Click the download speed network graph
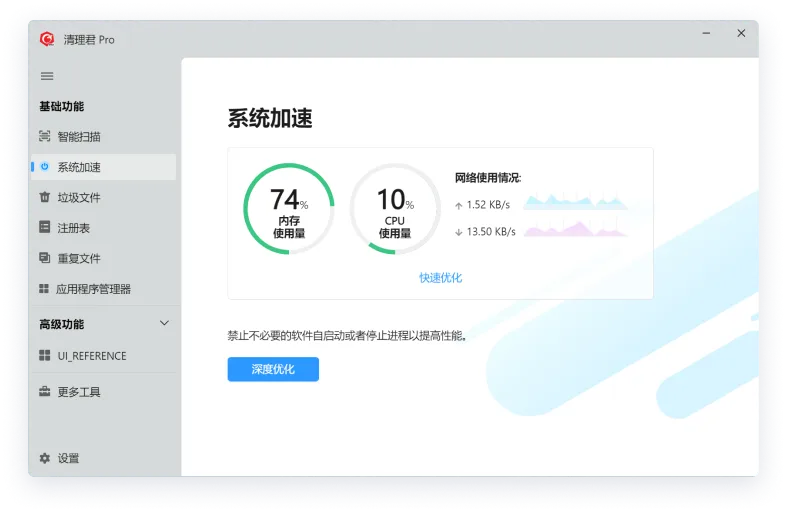 point(576,231)
